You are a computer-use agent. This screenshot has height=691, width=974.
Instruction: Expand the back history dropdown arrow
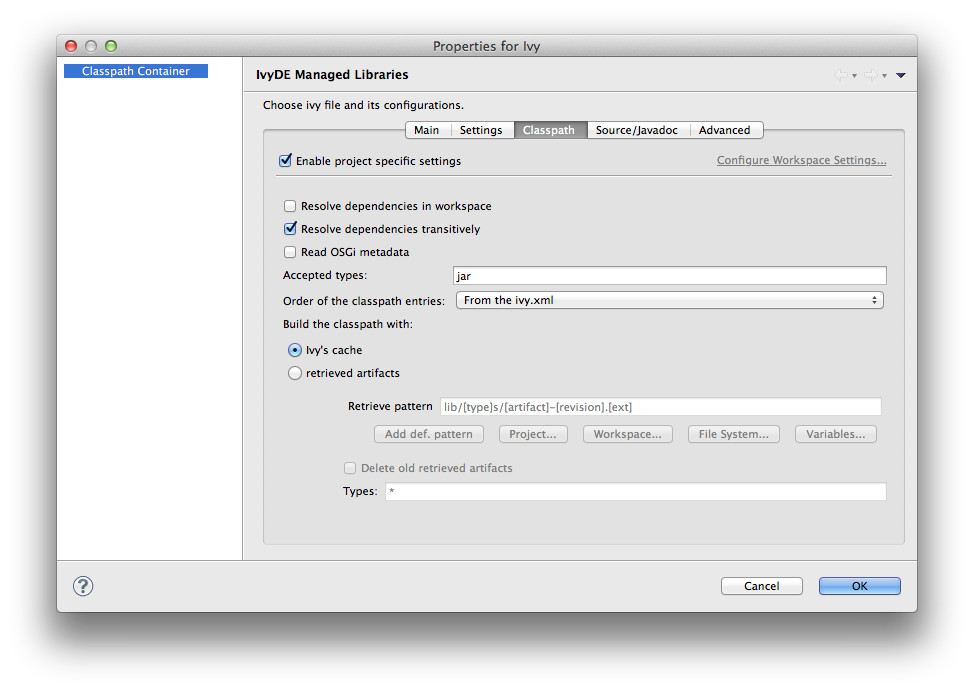[x=855, y=76]
